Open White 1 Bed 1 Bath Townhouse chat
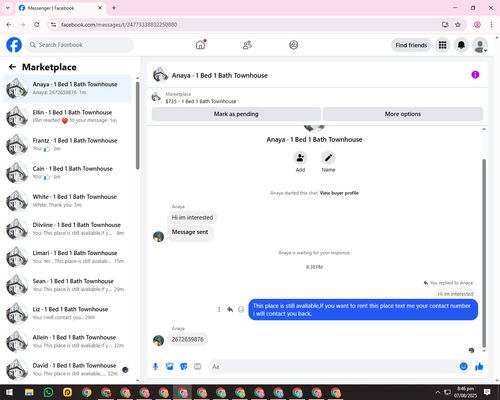Image resolution: width=500 pixels, height=400 pixels. pos(67,201)
